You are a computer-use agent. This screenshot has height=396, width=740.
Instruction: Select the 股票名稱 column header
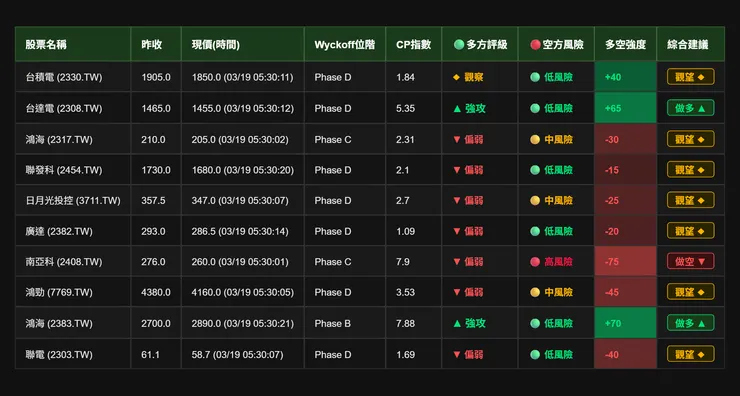pos(73,44)
